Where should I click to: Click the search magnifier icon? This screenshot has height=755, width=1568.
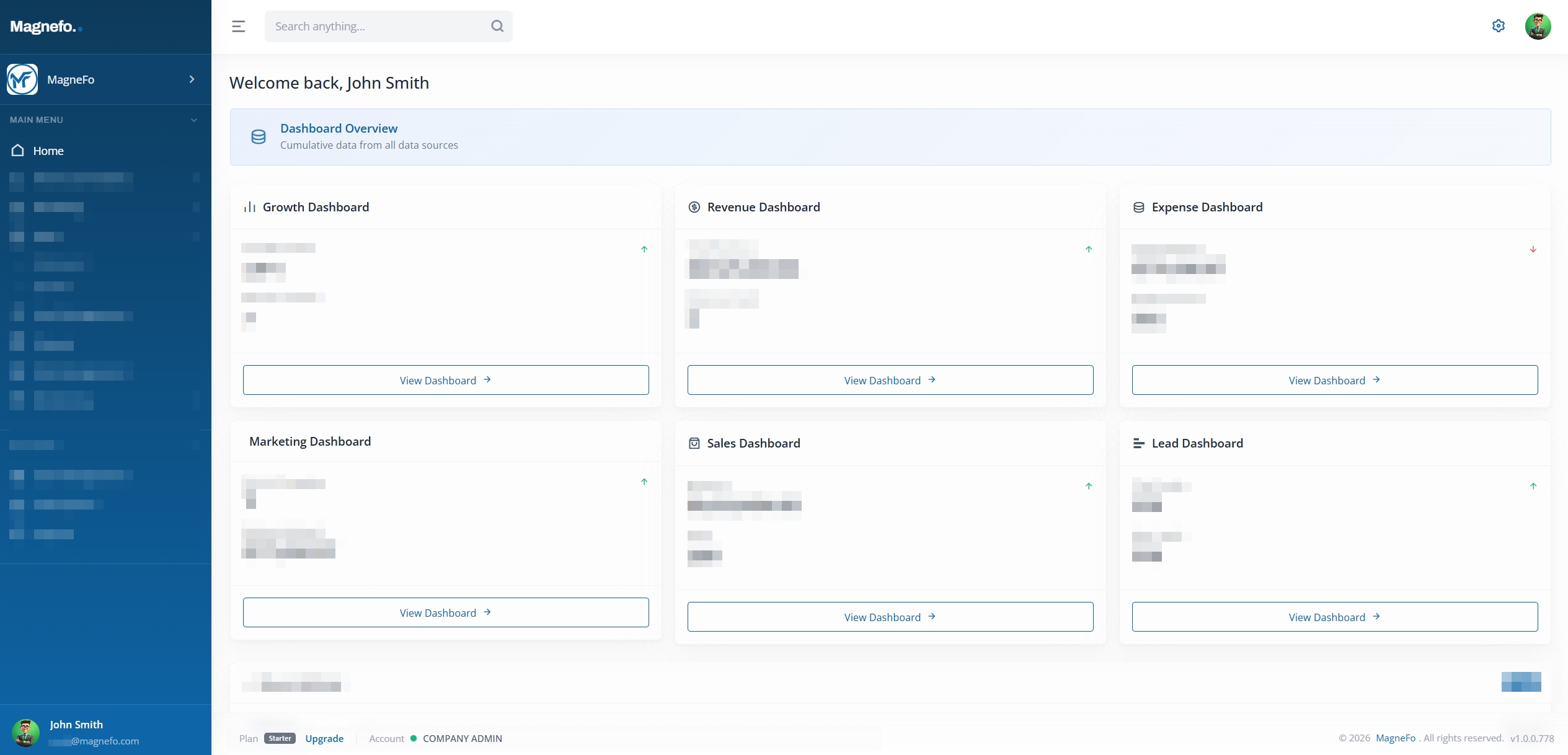pos(497,26)
